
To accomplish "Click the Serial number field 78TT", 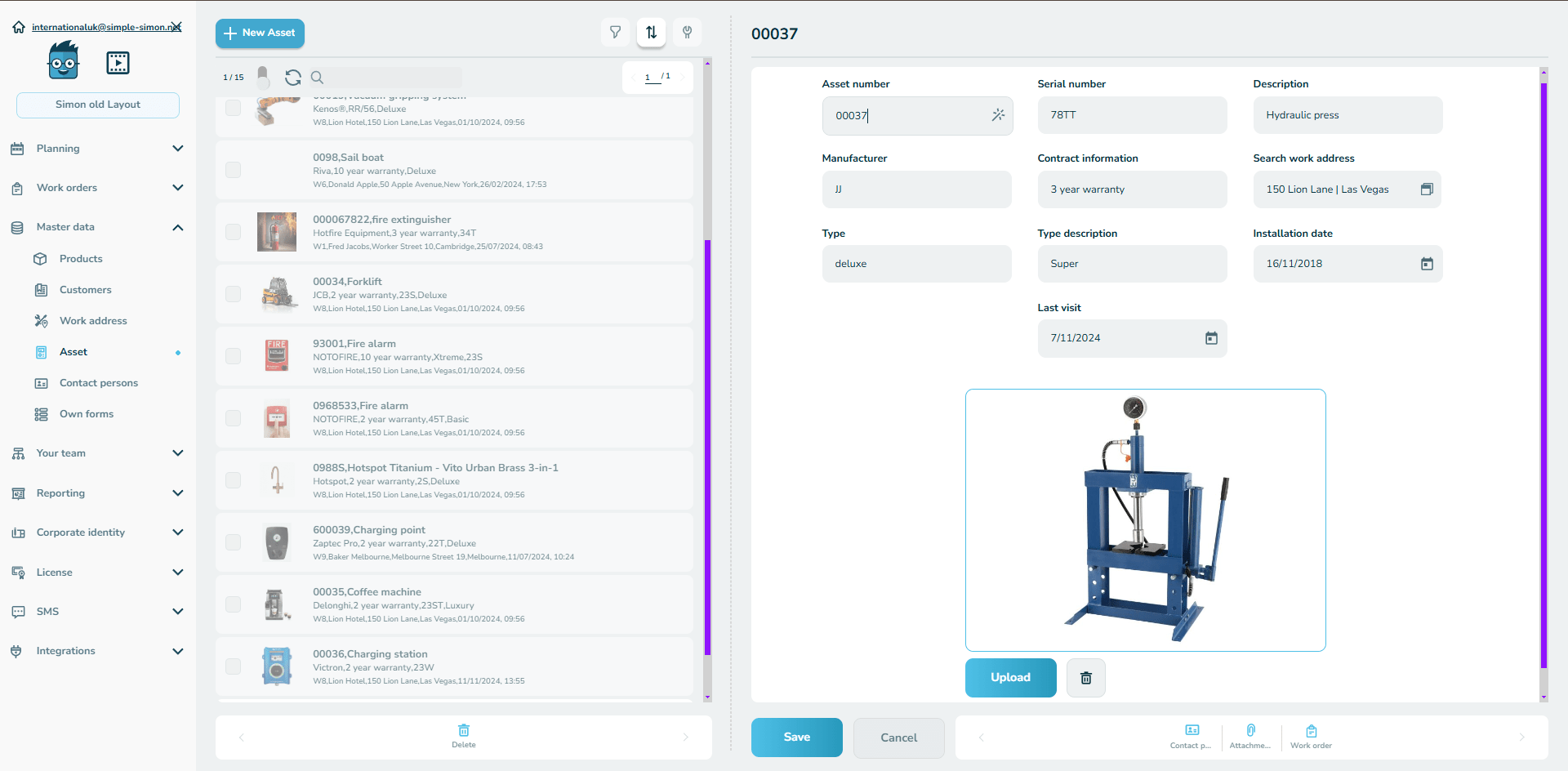I will 1132,115.
